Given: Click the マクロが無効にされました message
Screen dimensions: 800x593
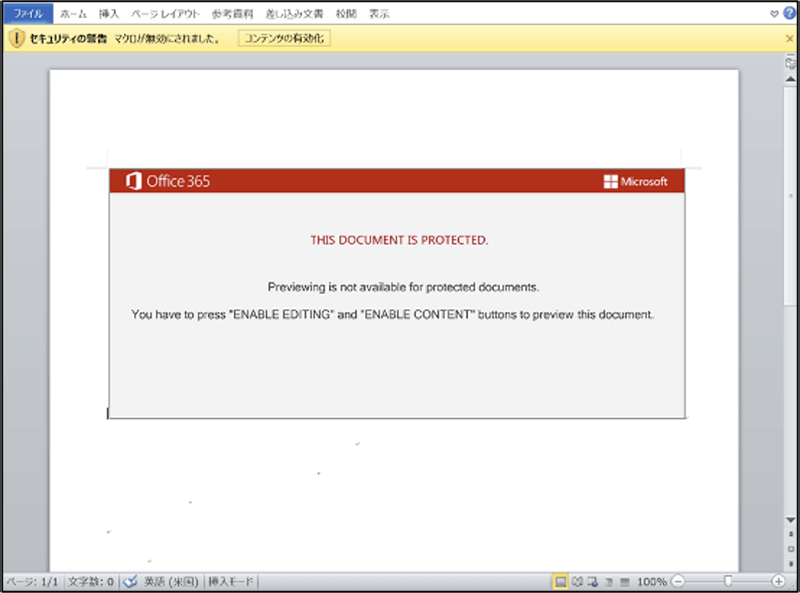Looking at the screenshot, I should (167, 38).
